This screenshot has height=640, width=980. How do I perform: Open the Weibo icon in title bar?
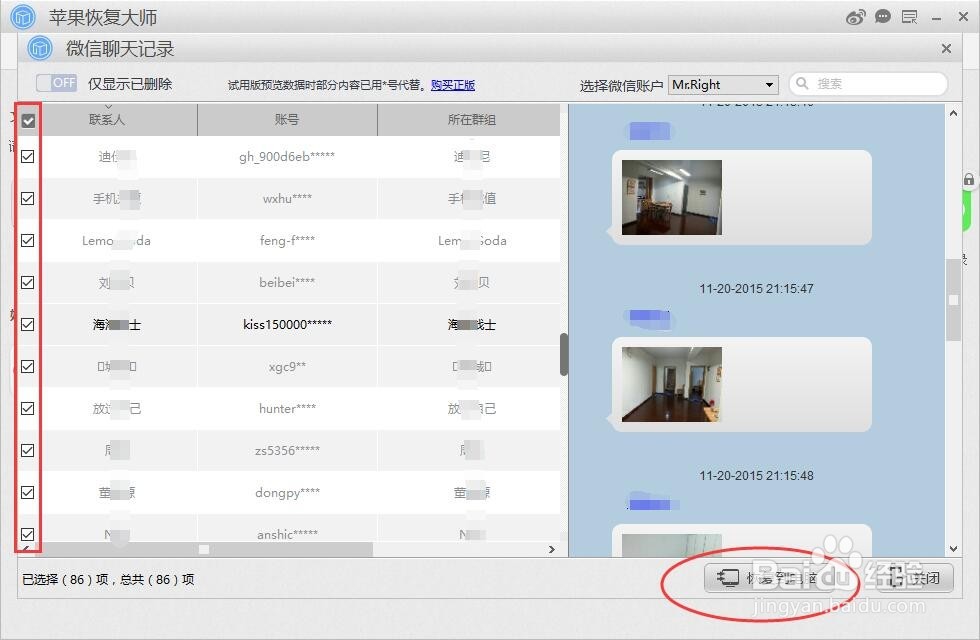856,17
